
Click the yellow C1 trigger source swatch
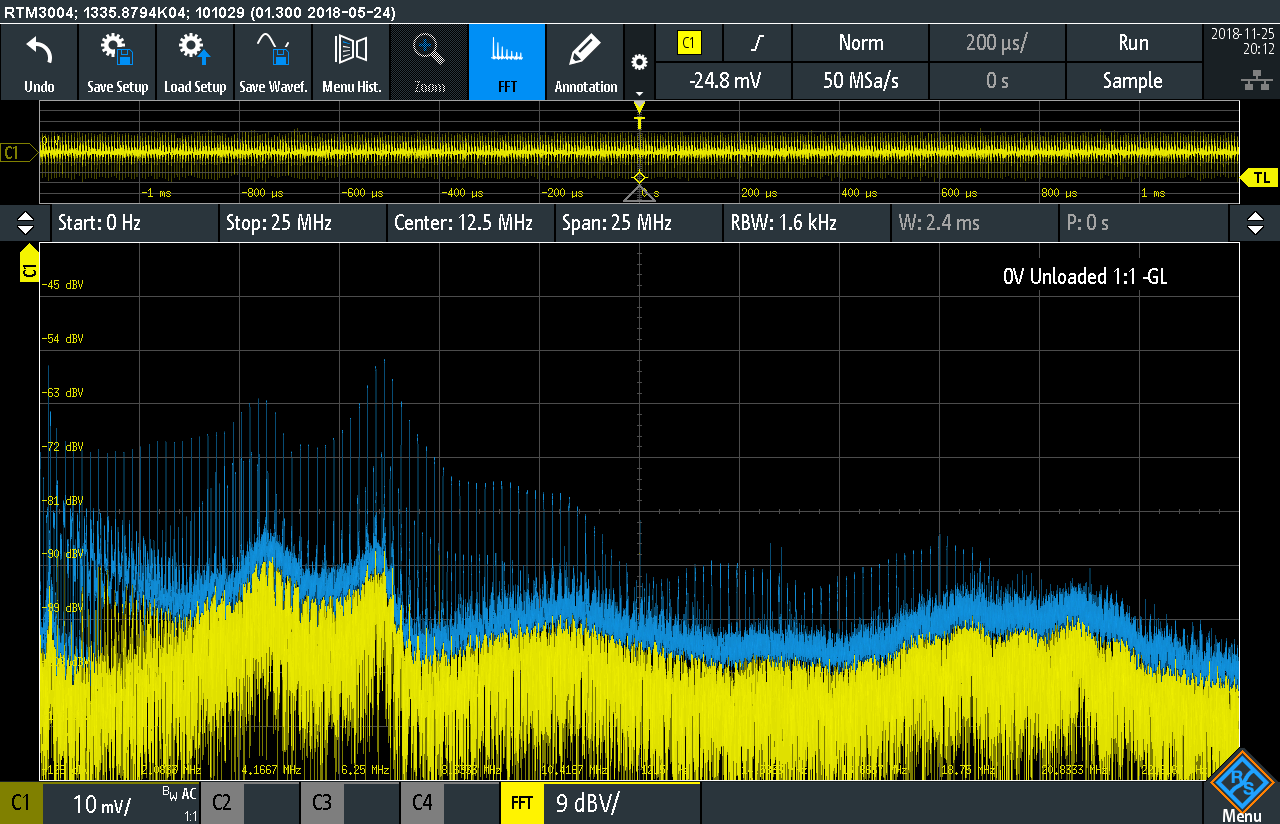[x=689, y=43]
